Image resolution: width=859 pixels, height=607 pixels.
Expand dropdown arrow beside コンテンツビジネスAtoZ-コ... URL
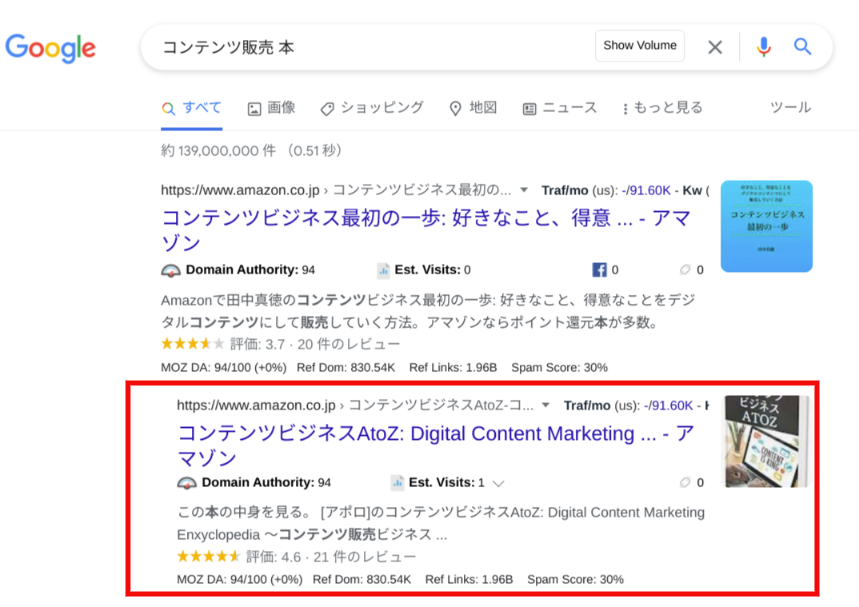[545, 405]
